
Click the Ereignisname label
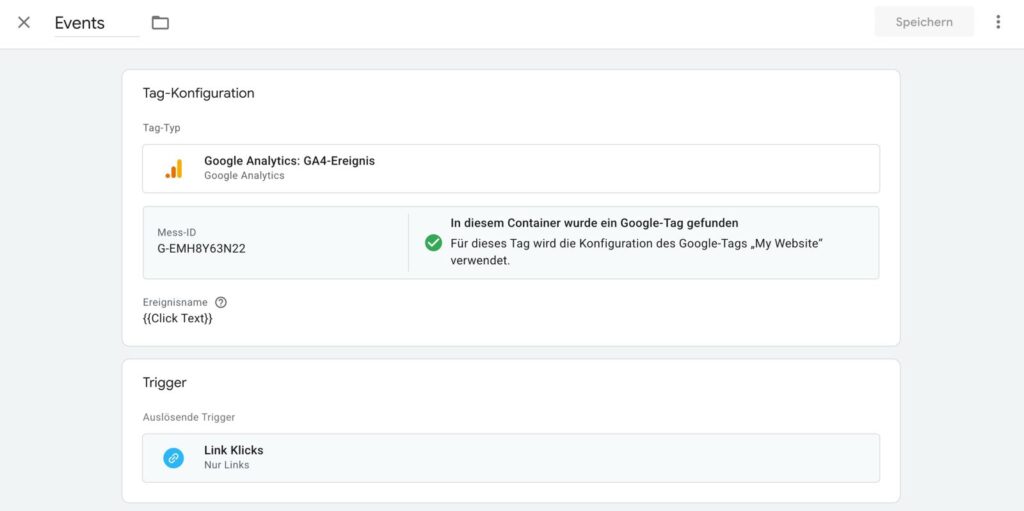tap(175, 303)
